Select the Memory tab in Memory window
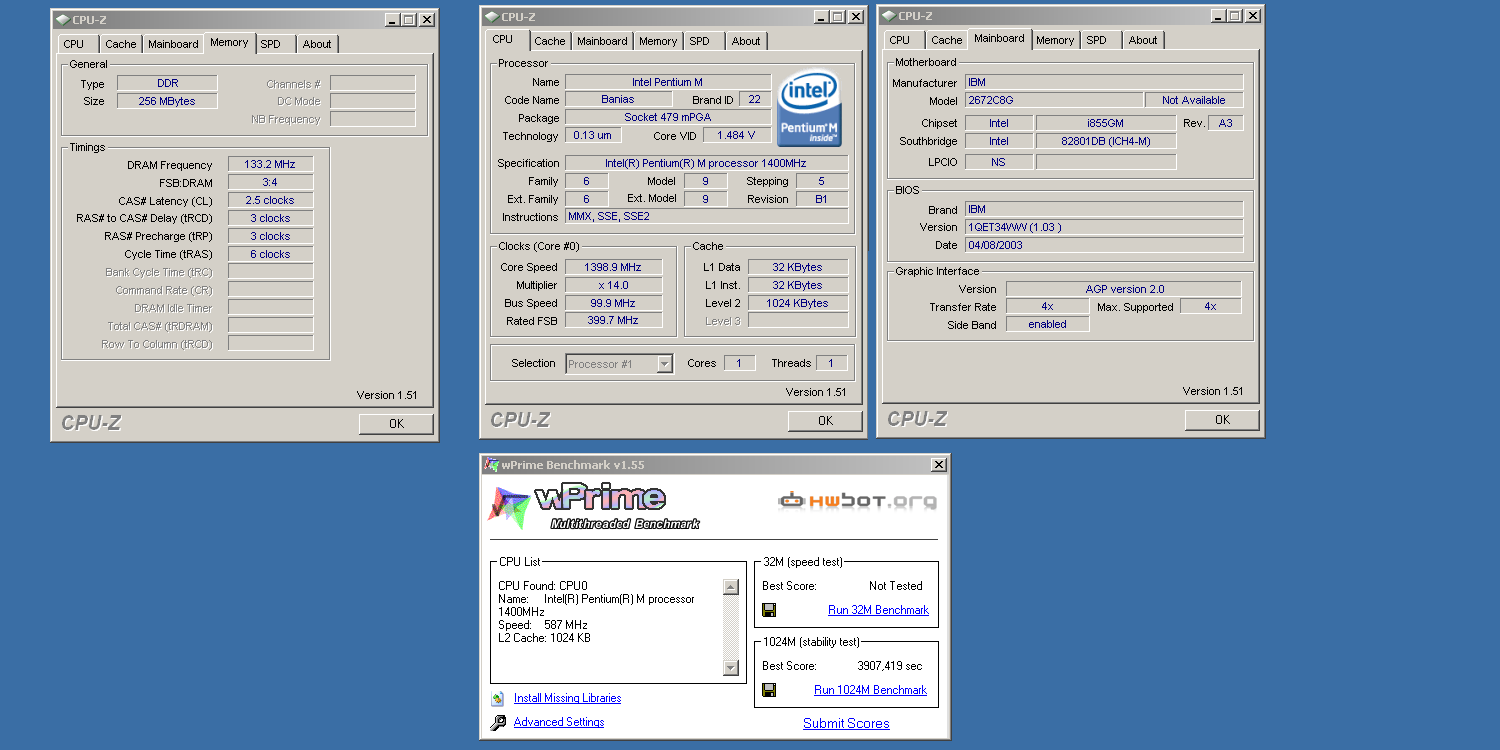Viewport: 1500px width, 750px height. tap(229, 43)
